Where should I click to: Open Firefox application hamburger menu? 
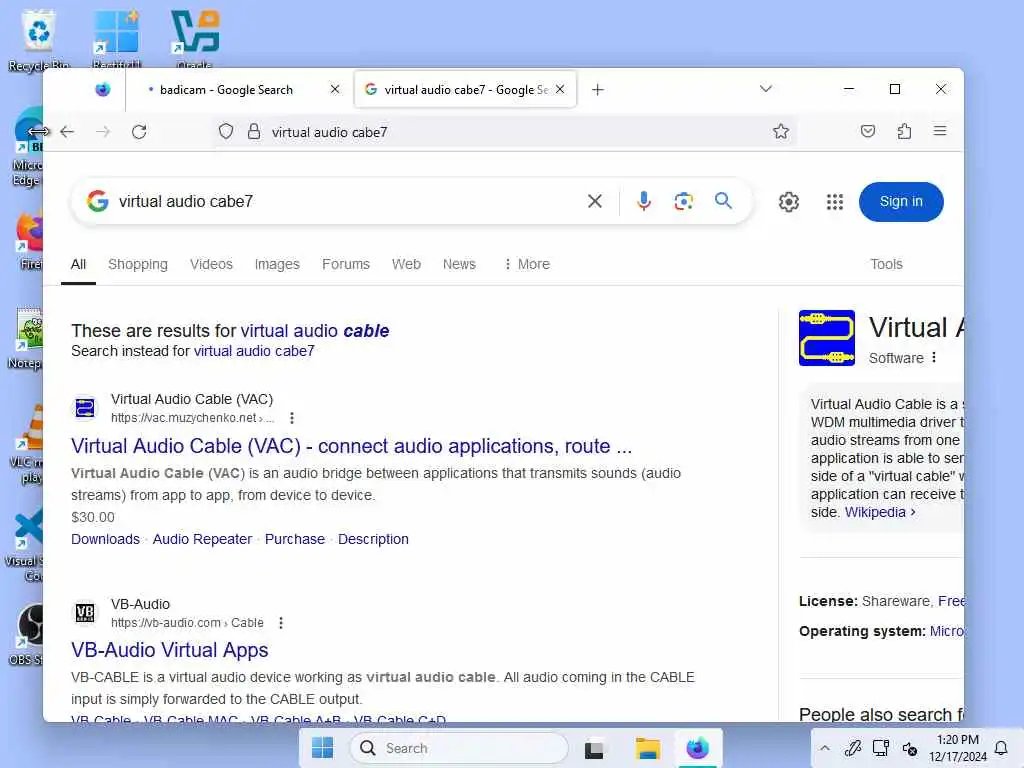click(x=940, y=131)
